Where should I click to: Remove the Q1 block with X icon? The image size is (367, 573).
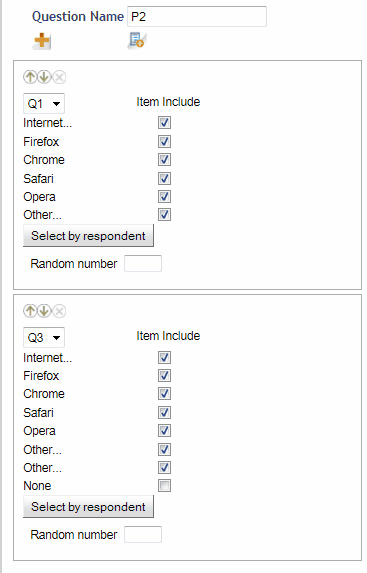pyautogui.click(x=59, y=77)
